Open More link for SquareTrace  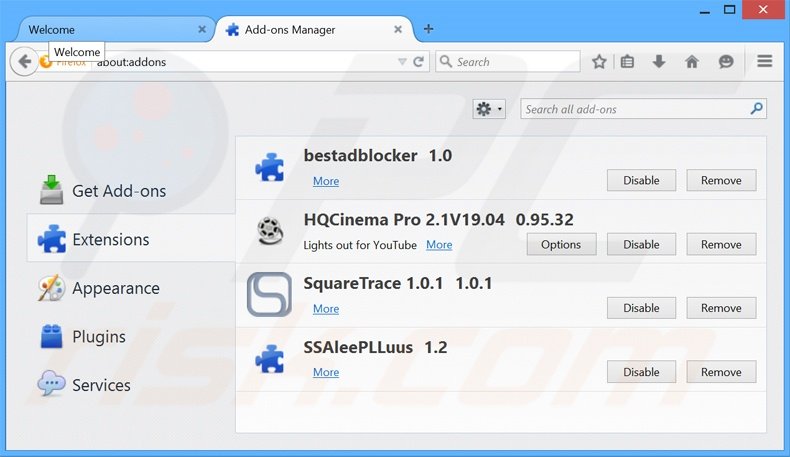click(326, 308)
